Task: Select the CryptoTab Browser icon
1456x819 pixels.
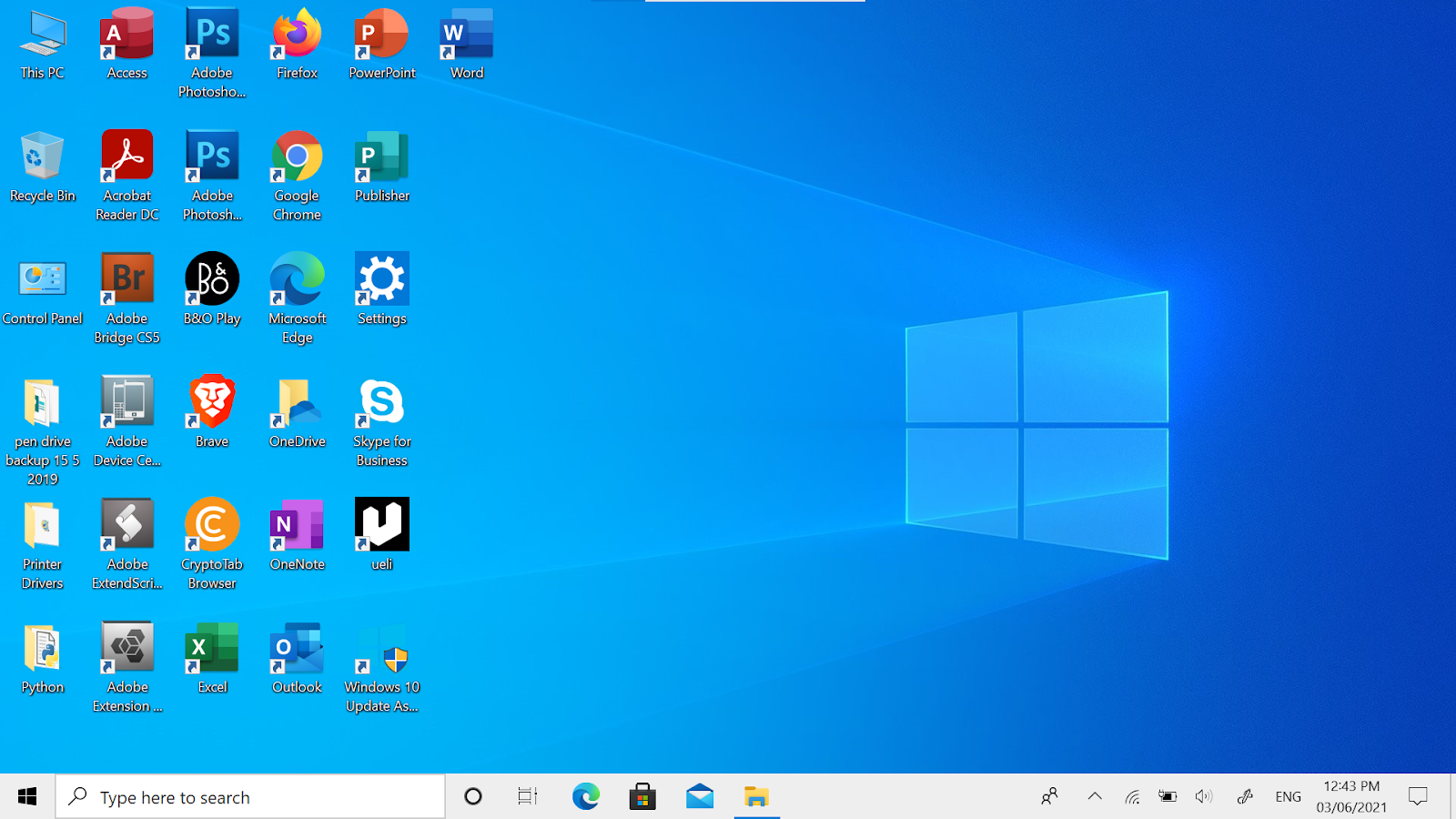Action: (x=212, y=544)
